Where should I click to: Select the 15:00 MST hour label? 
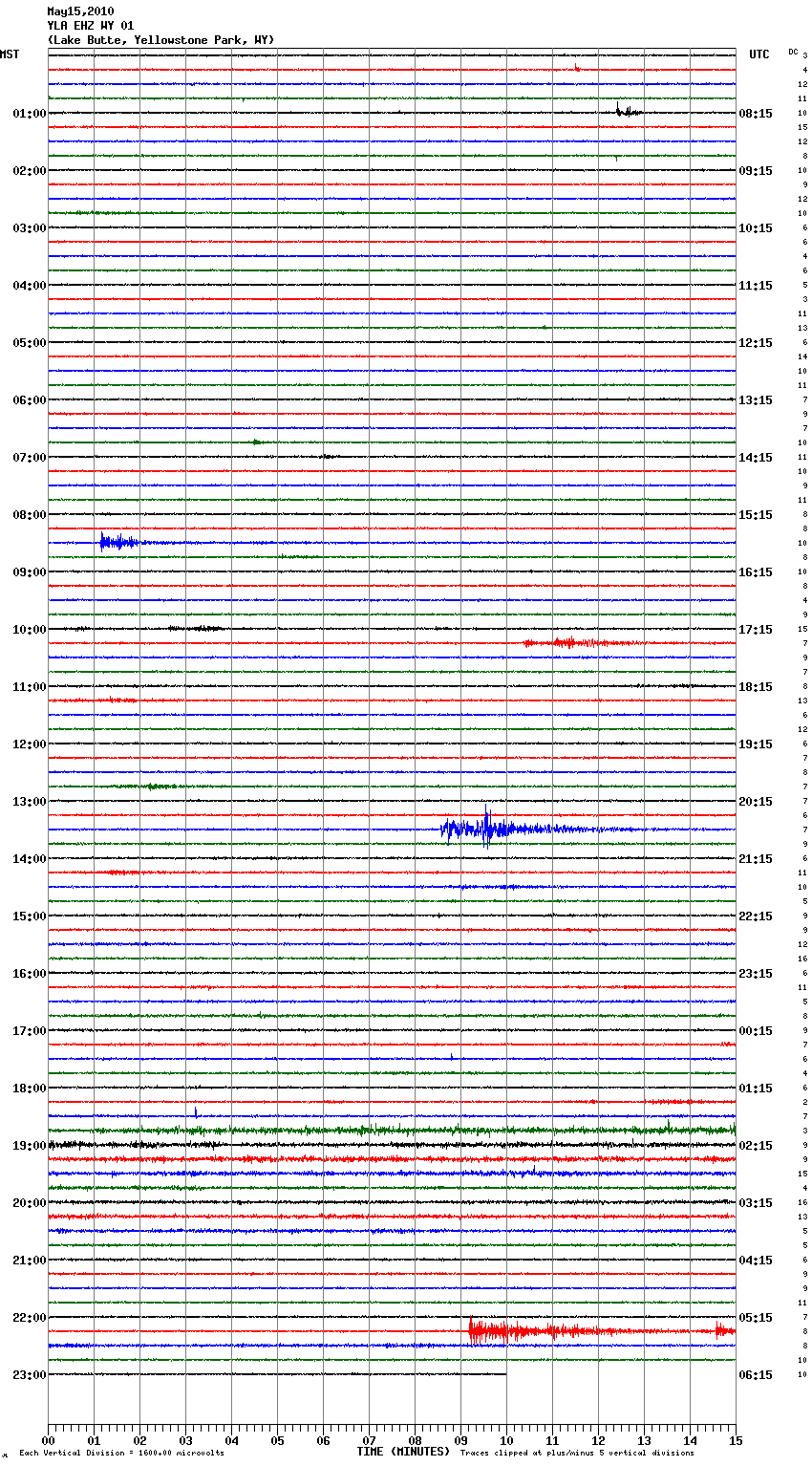point(30,916)
